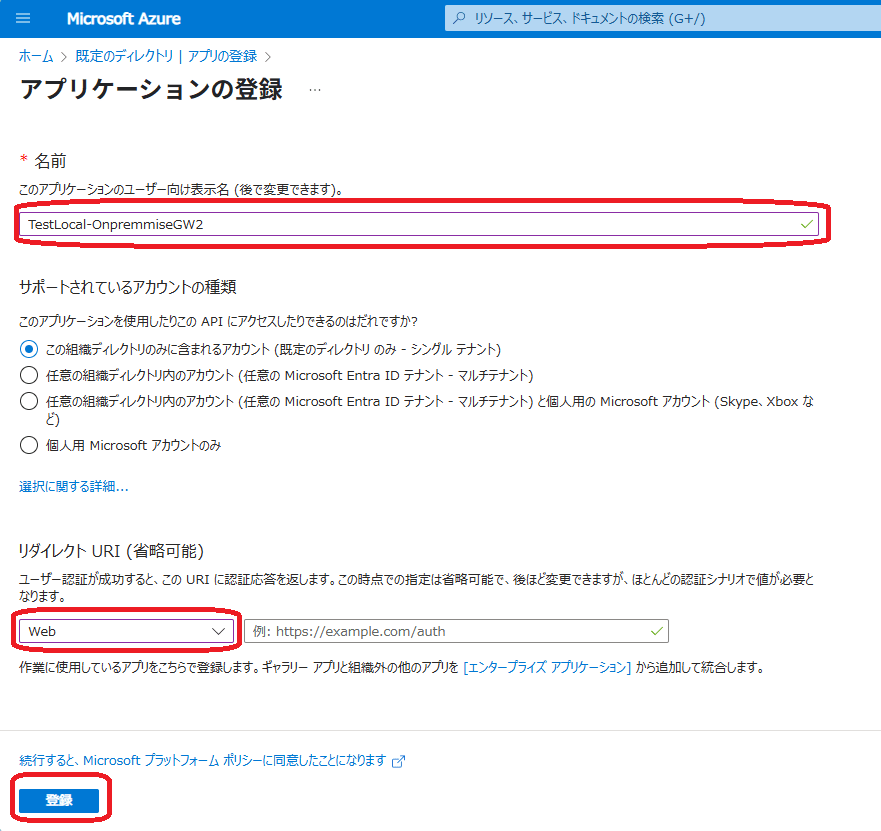881x831 pixels.
Task: Click the Microsoft Azure logo text
Action: coord(124,19)
